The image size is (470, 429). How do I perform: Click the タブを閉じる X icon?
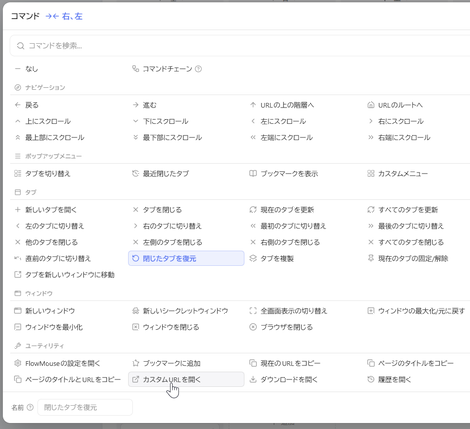click(135, 210)
